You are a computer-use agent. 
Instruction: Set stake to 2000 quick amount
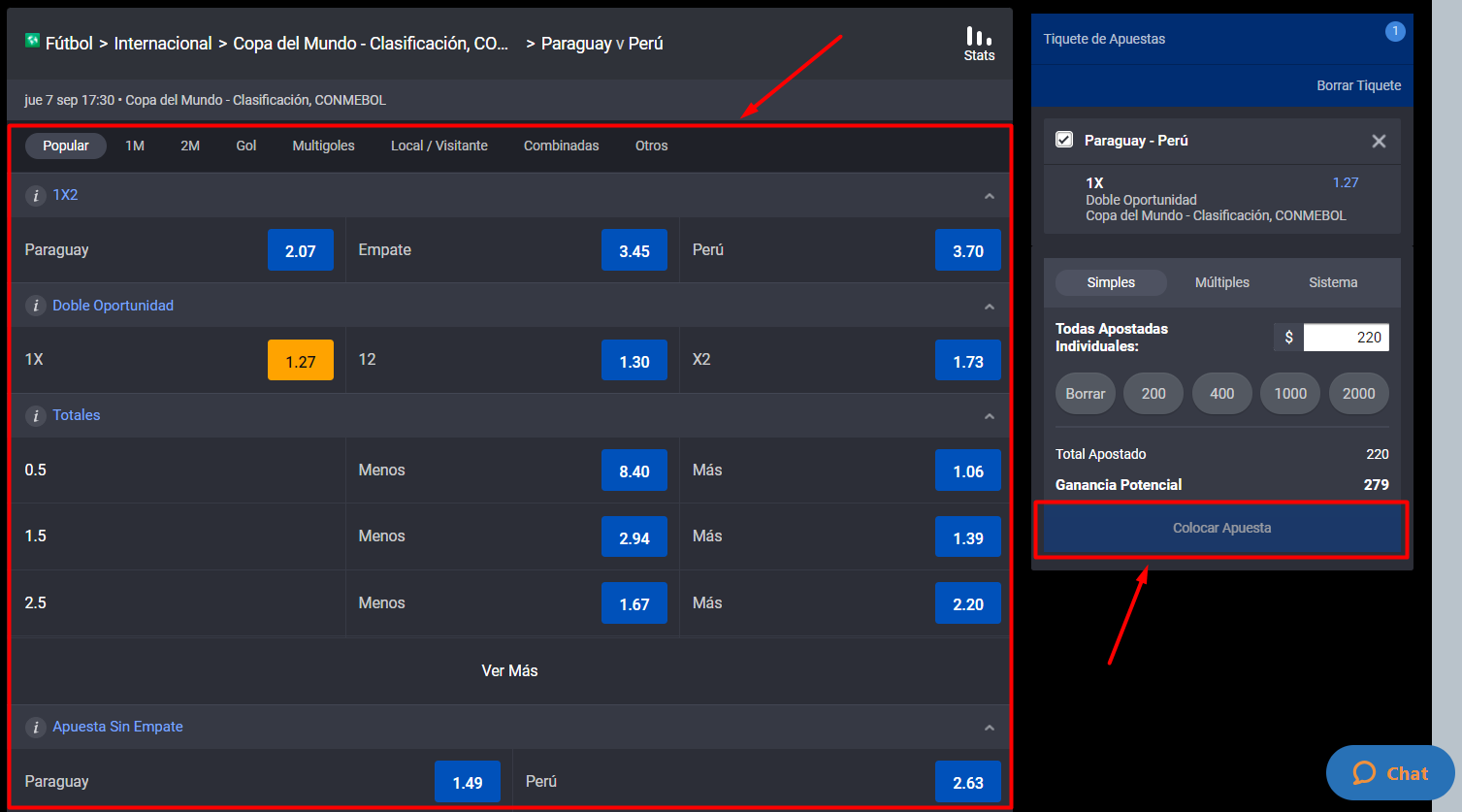click(x=1359, y=393)
